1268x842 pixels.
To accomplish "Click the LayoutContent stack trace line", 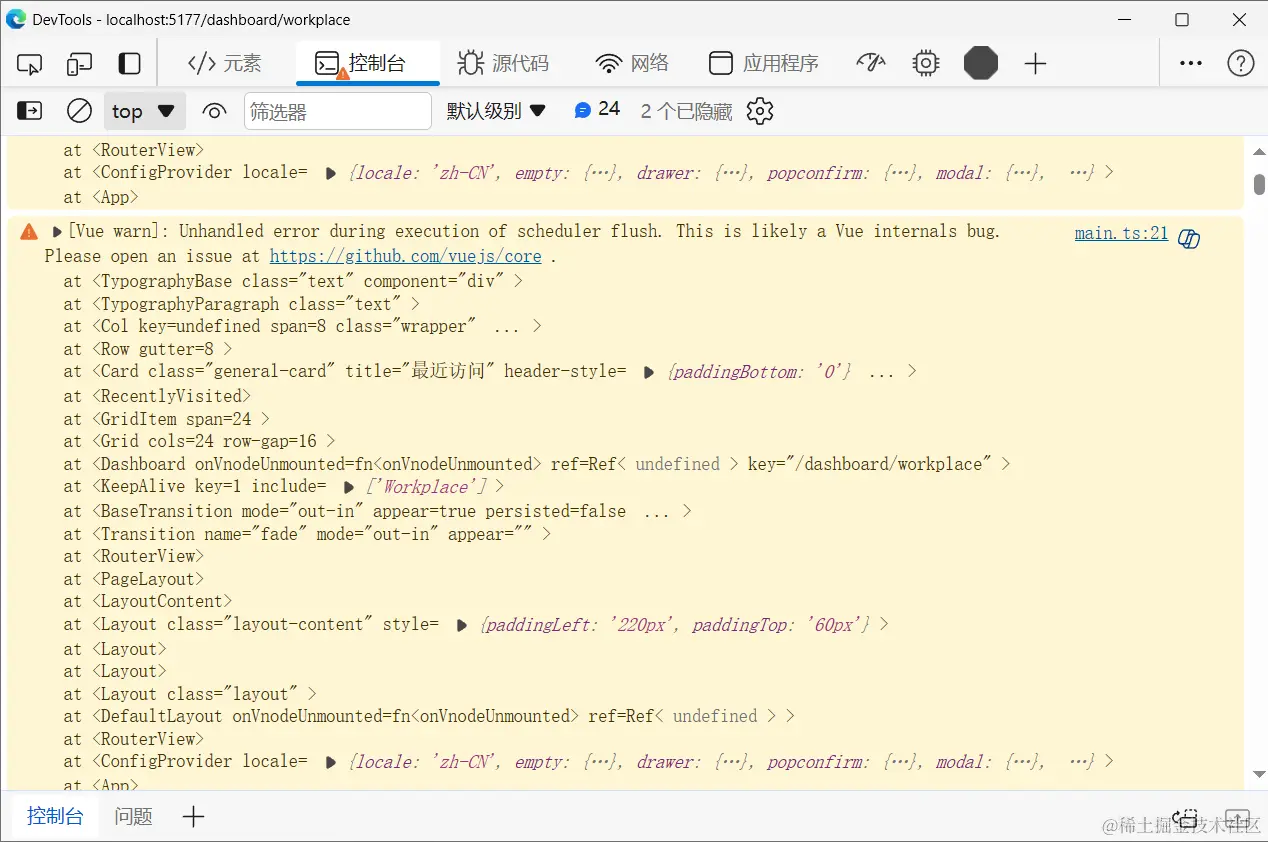I will 148,601.
